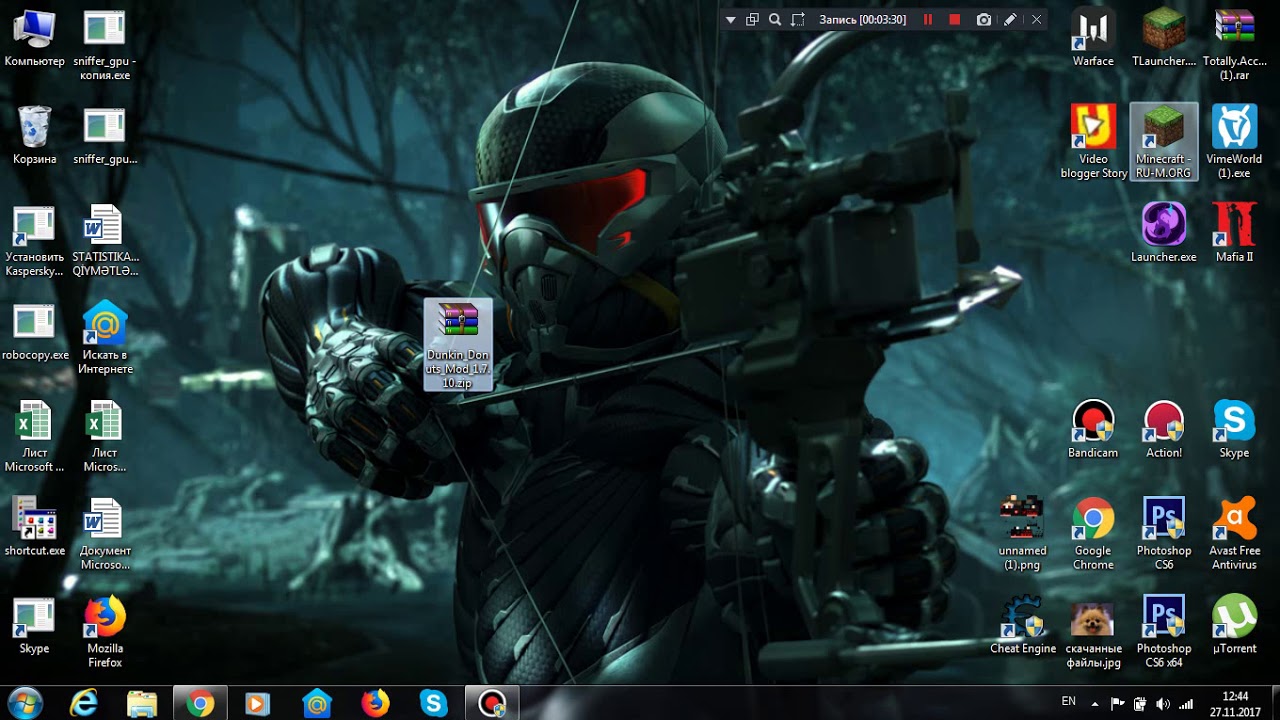This screenshot has width=1280, height=720.
Task: Stop the recording with the red square
Action: click(955, 19)
